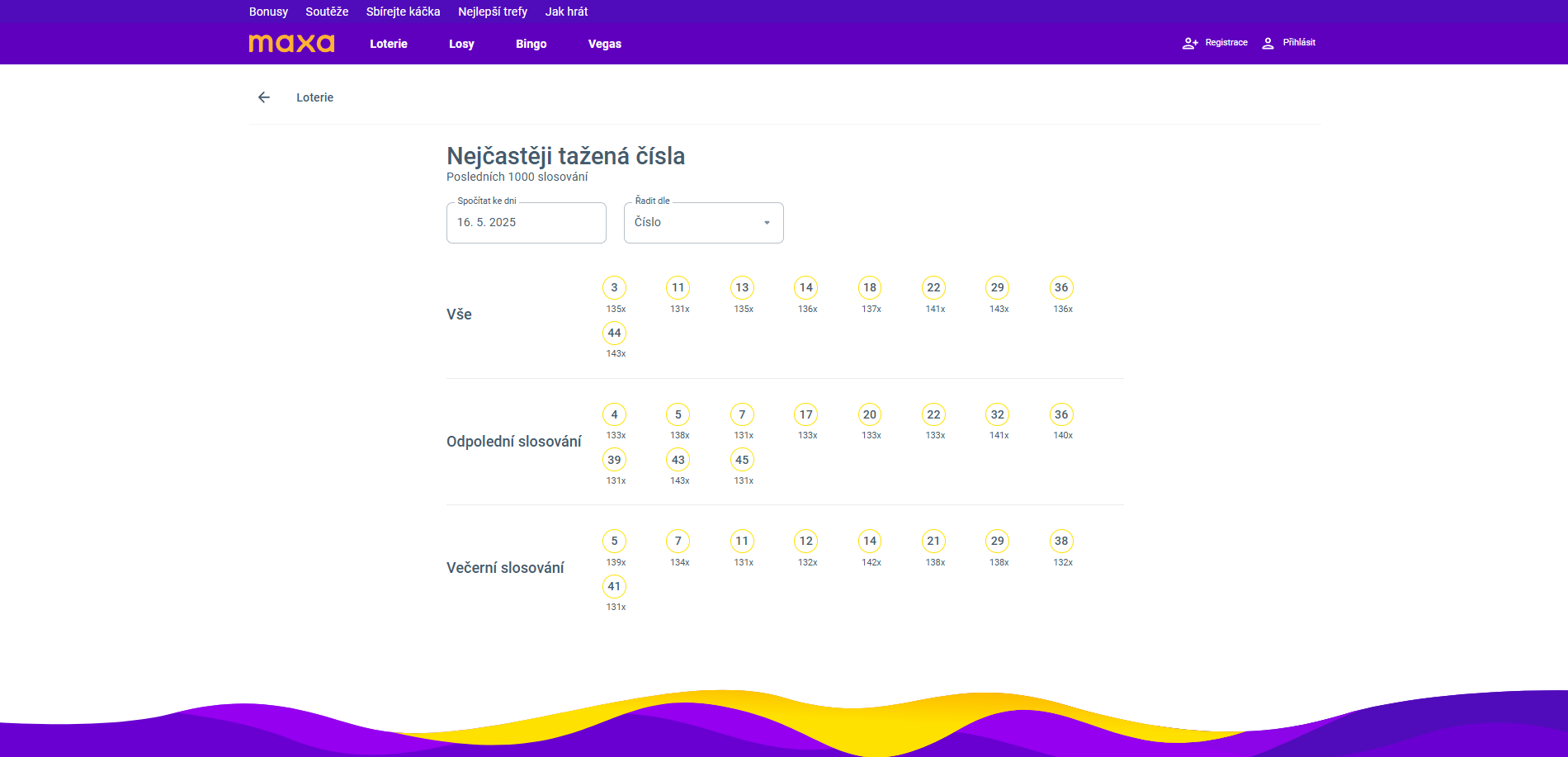Screen dimensions: 1568x757
Task: Open the Loterie menu item
Action: (x=389, y=44)
